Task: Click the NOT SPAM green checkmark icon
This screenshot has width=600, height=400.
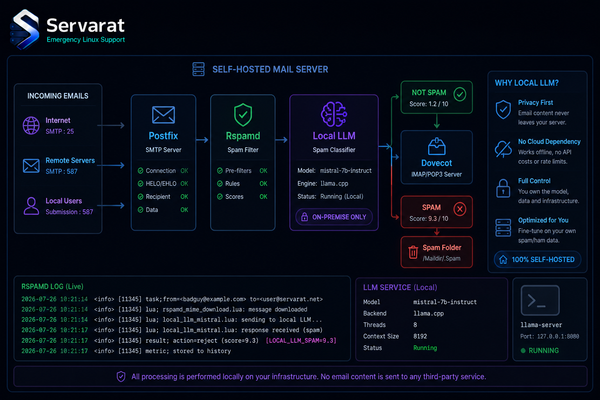Action: 460,94
